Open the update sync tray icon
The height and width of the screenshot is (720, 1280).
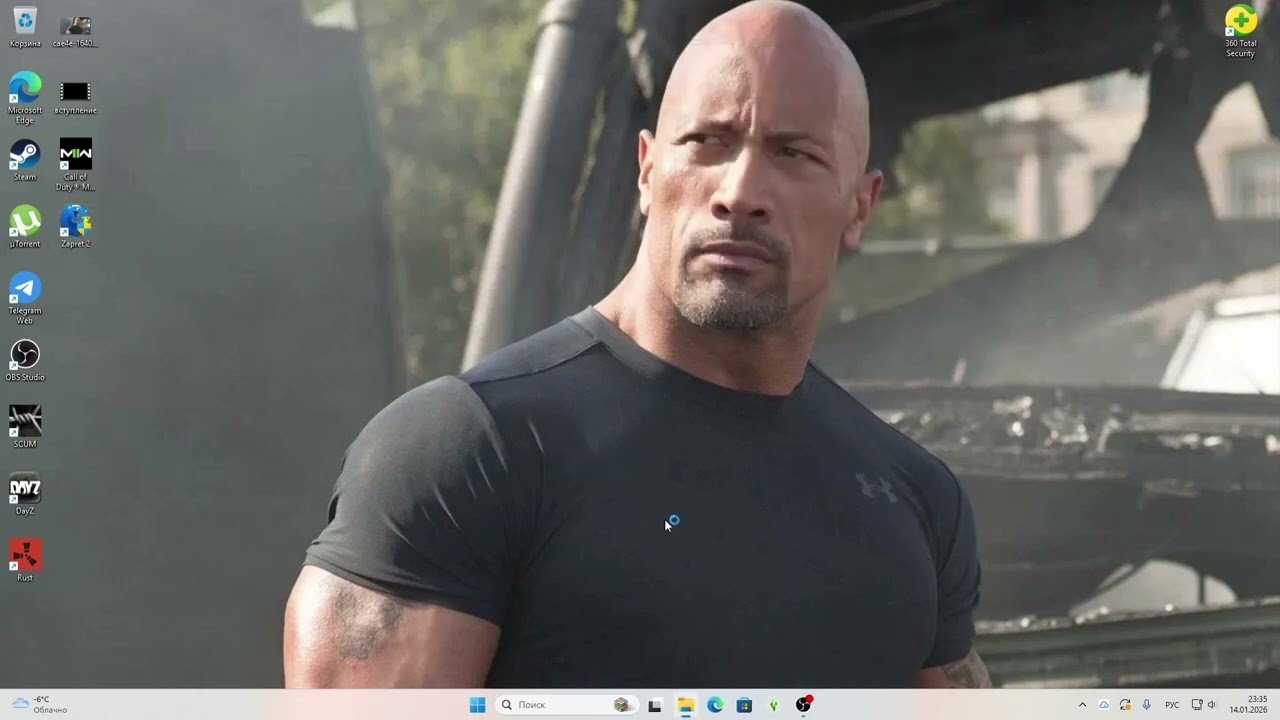coord(1125,705)
